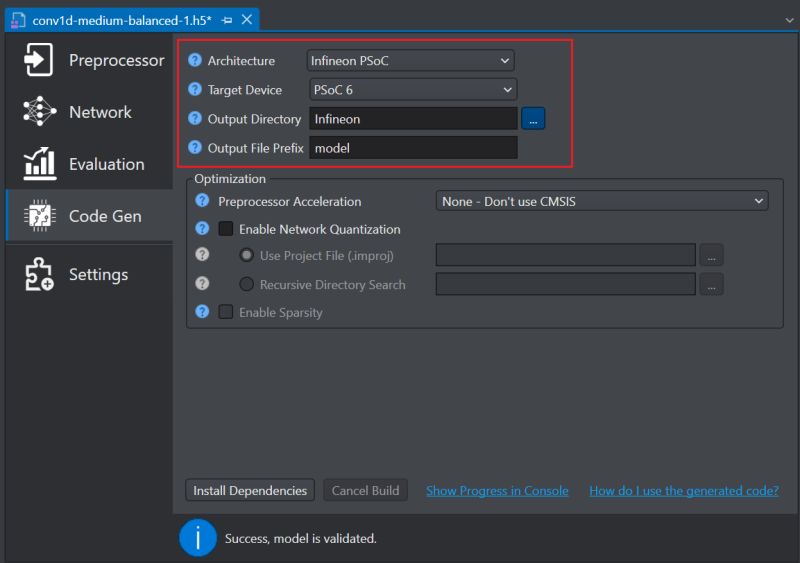Close the conv1d-medium-balanced-1.h5 tab
Viewport: 800px width, 563px height.
pyautogui.click(x=247, y=19)
